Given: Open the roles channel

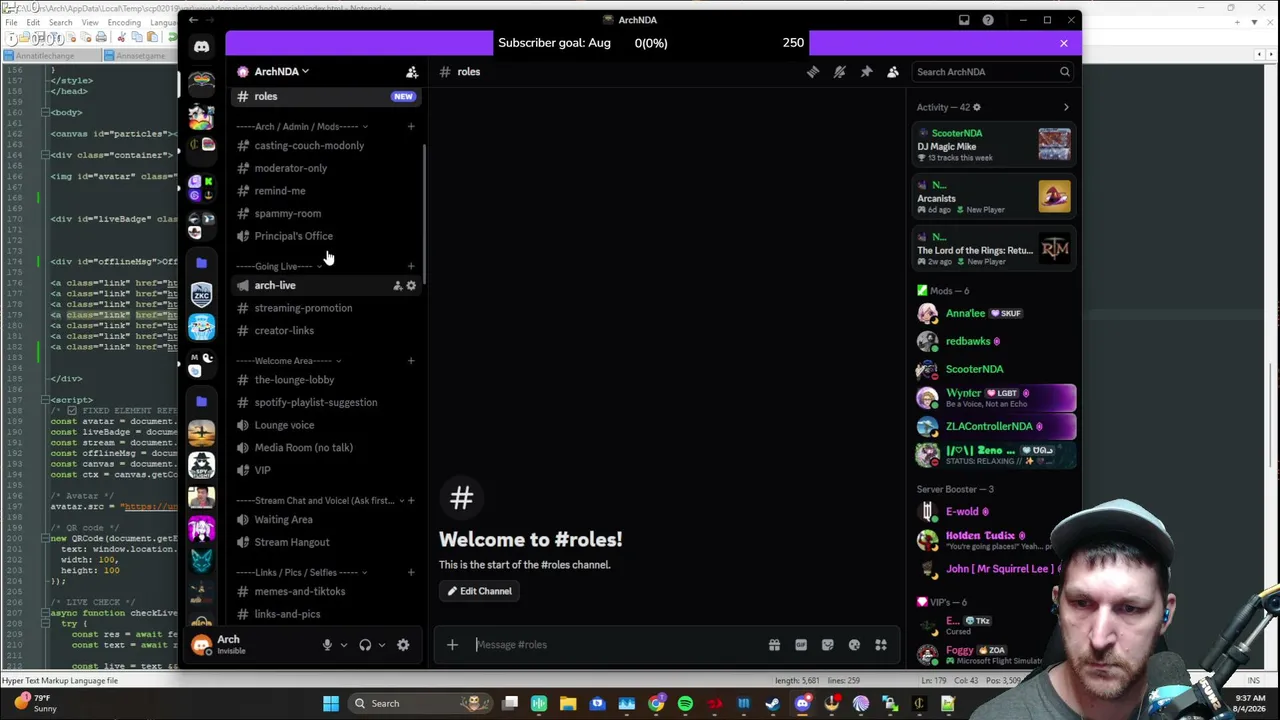Looking at the screenshot, I should 328,96.
